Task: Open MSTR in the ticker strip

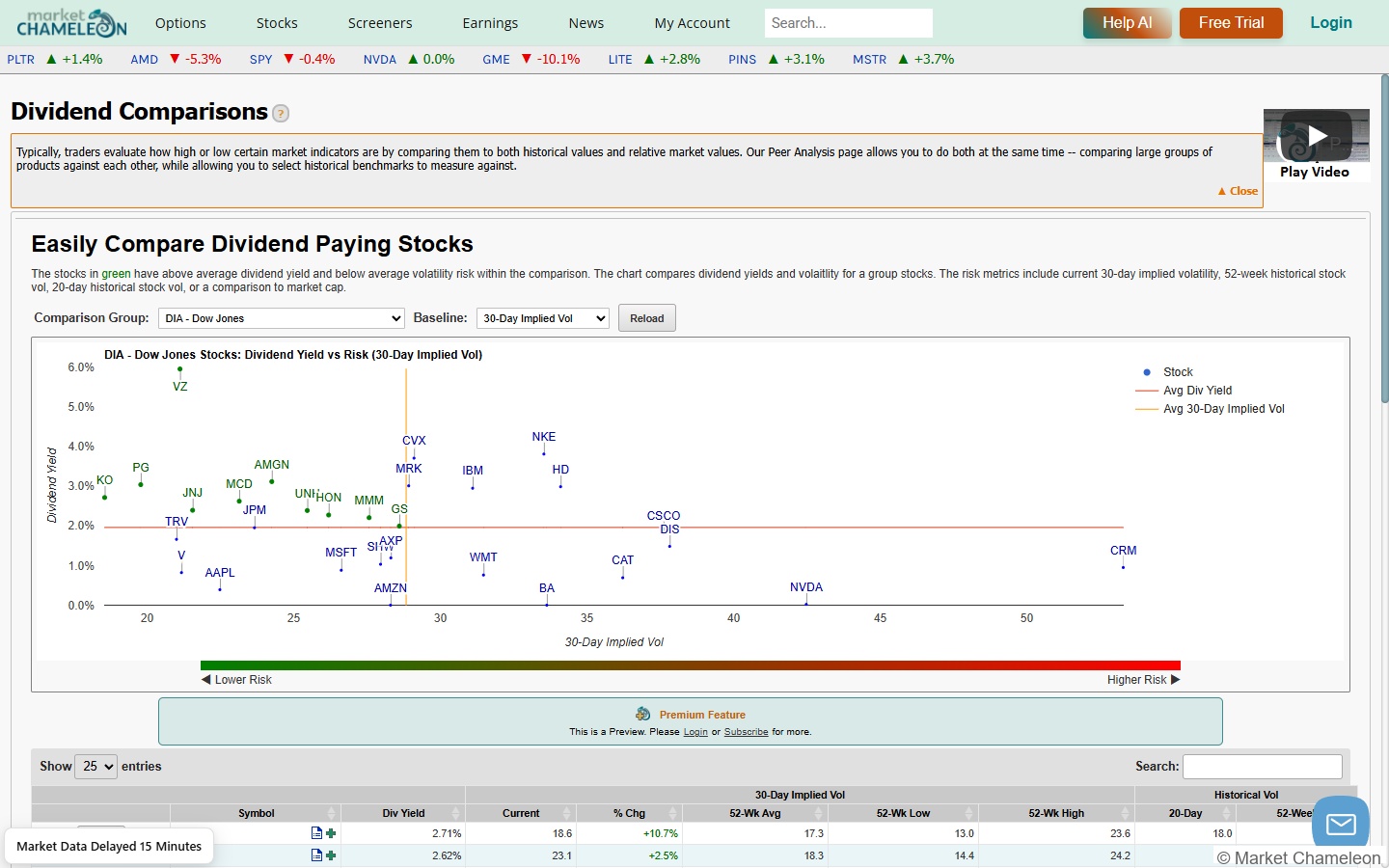Action: tap(869, 60)
